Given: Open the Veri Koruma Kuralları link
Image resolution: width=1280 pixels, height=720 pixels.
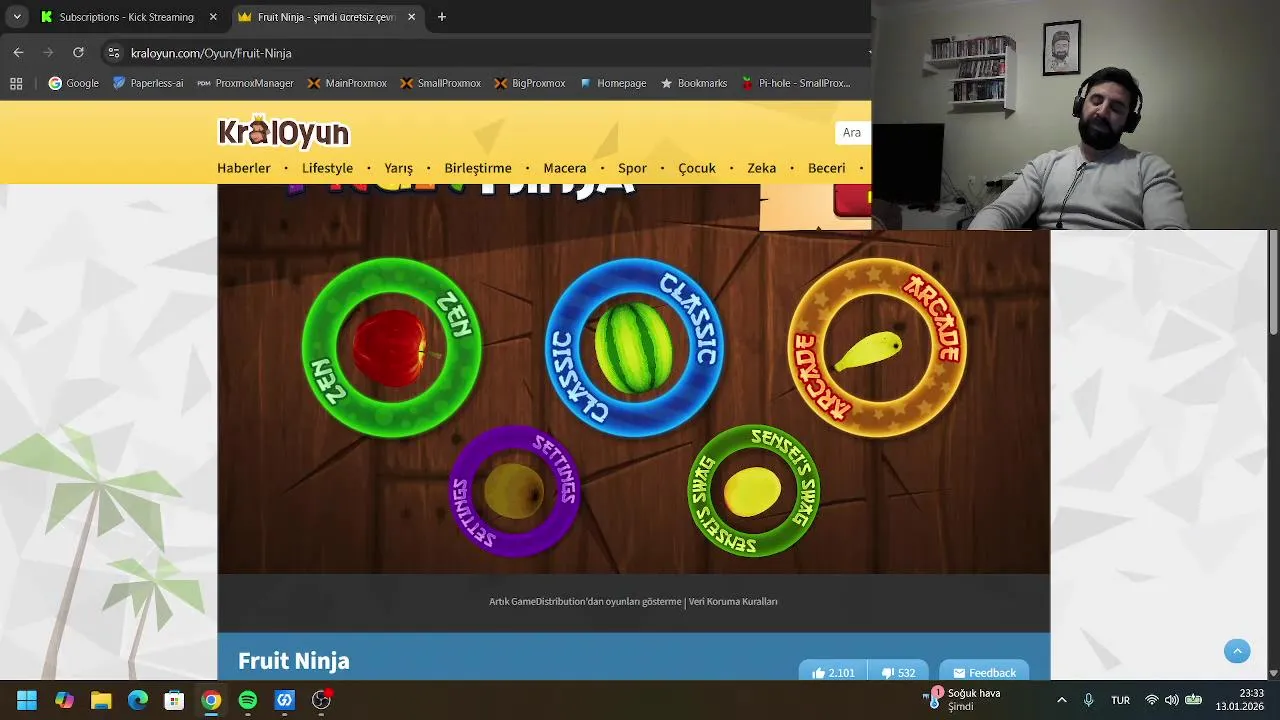Looking at the screenshot, I should [x=733, y=601].
